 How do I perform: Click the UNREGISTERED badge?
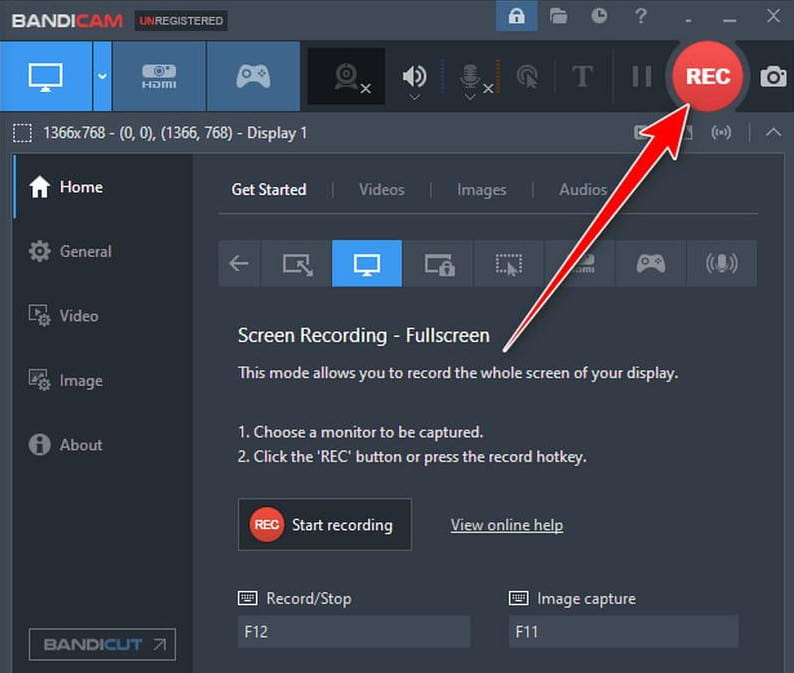click(181, 21)
